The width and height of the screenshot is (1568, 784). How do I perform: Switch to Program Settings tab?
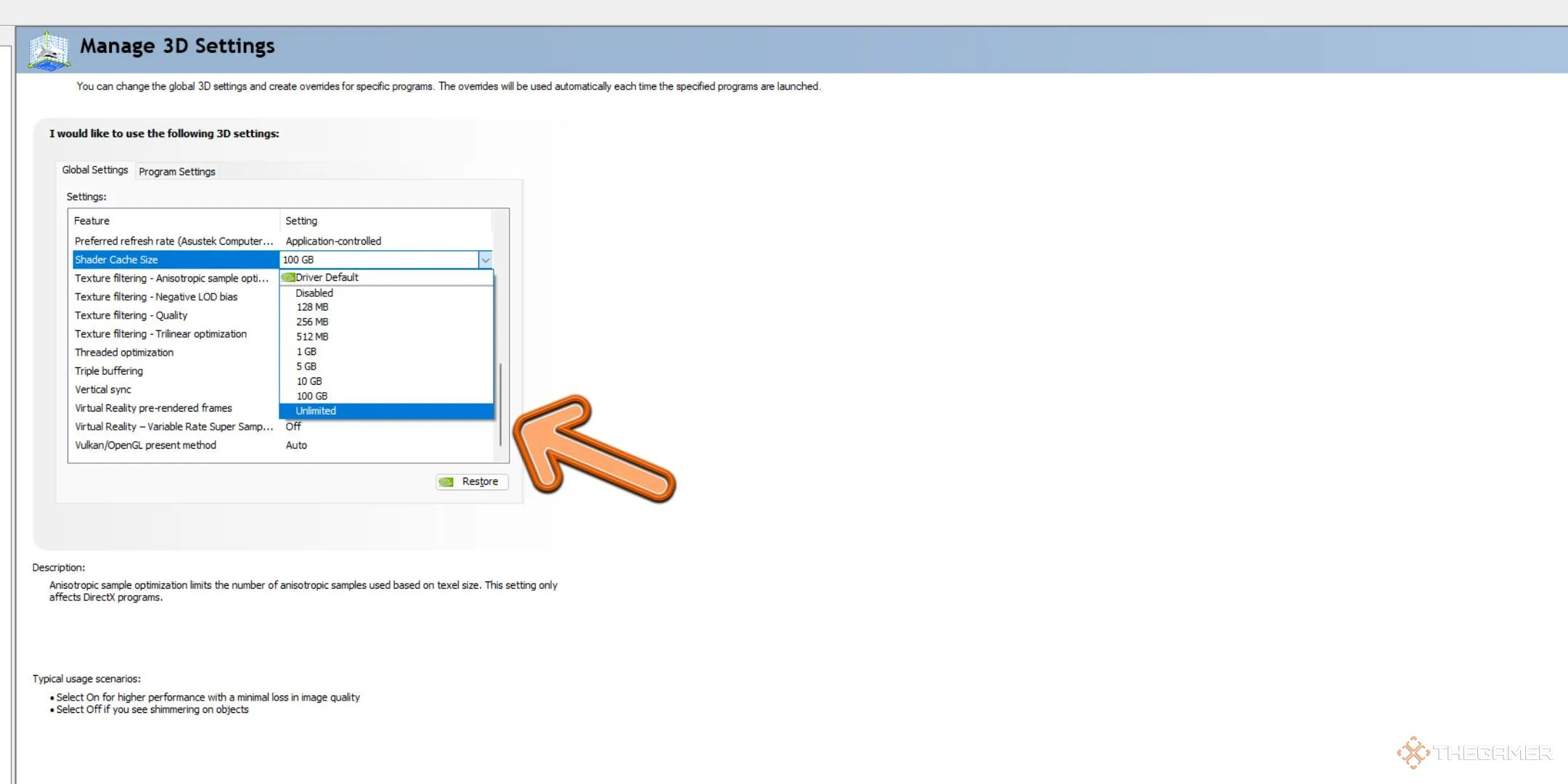177,171
